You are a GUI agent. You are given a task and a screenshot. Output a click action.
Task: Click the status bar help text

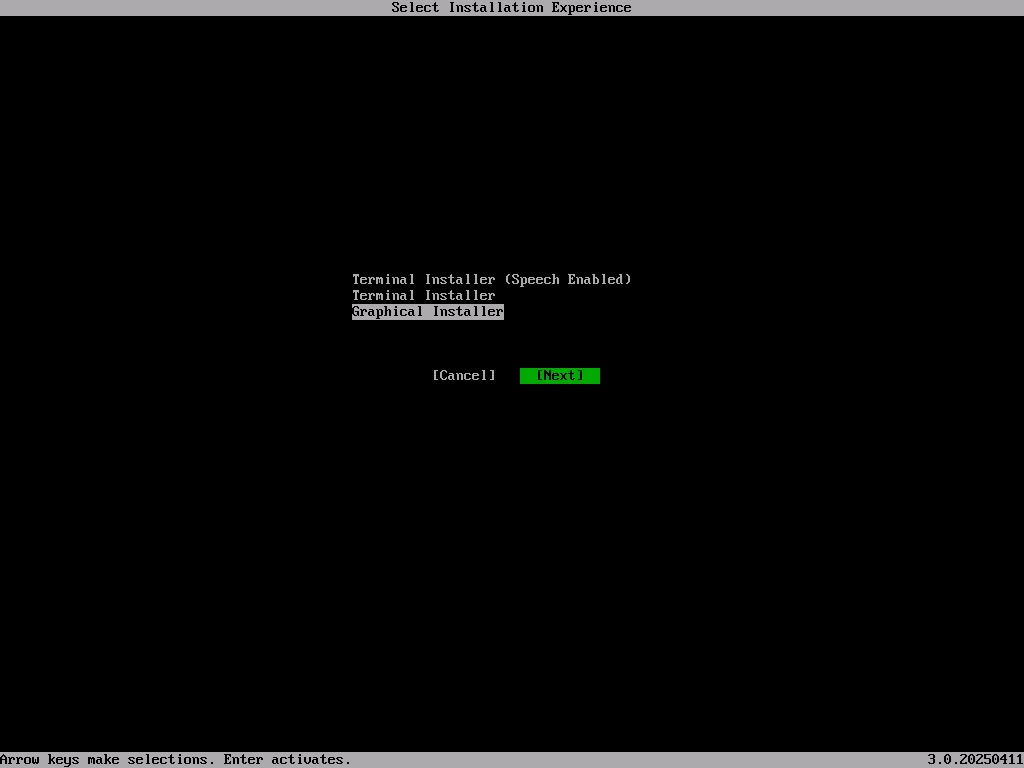point(176,759)
